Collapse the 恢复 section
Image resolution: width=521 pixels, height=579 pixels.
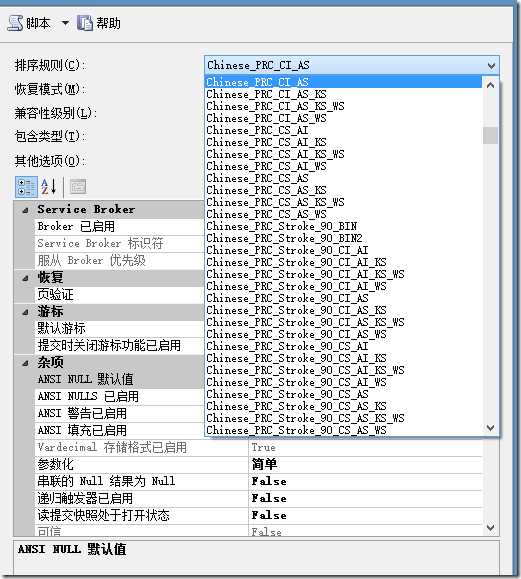click(x=25, y=278)
